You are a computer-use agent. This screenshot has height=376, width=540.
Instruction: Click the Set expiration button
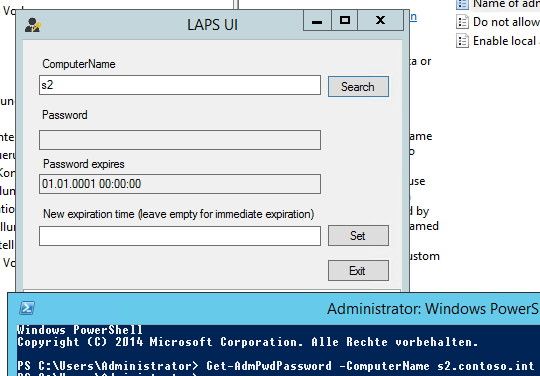point(358,236)
